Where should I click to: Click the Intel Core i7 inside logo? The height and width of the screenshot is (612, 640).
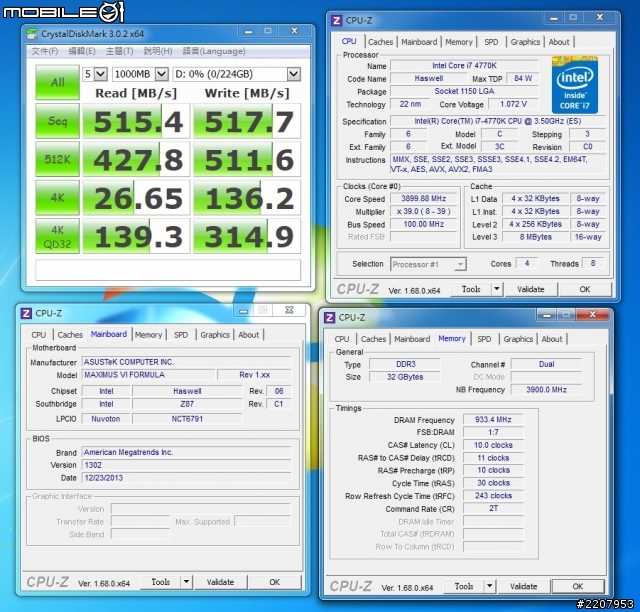pyautogui.click(x=575, y=85)
